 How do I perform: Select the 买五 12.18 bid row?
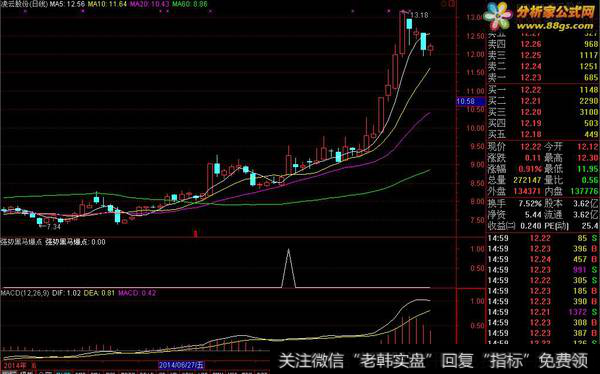pyautogui.click(x=543, y=134)
